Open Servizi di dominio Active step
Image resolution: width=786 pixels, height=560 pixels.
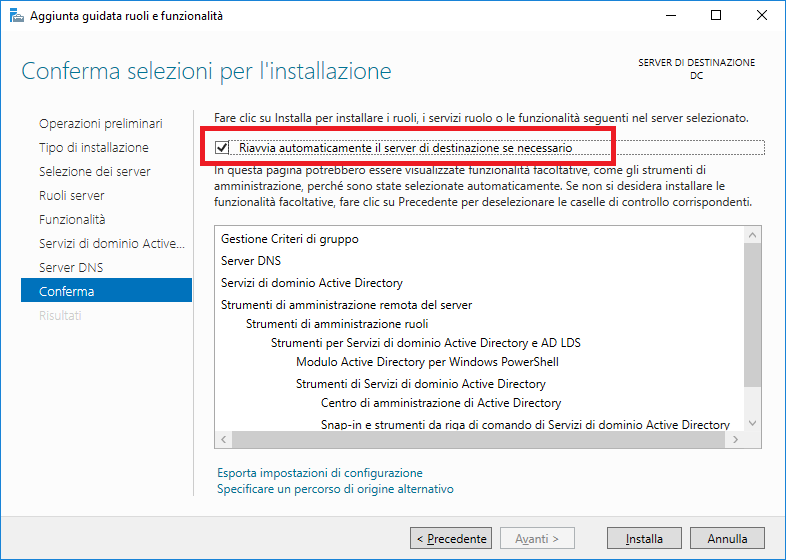tap(112, 244)
